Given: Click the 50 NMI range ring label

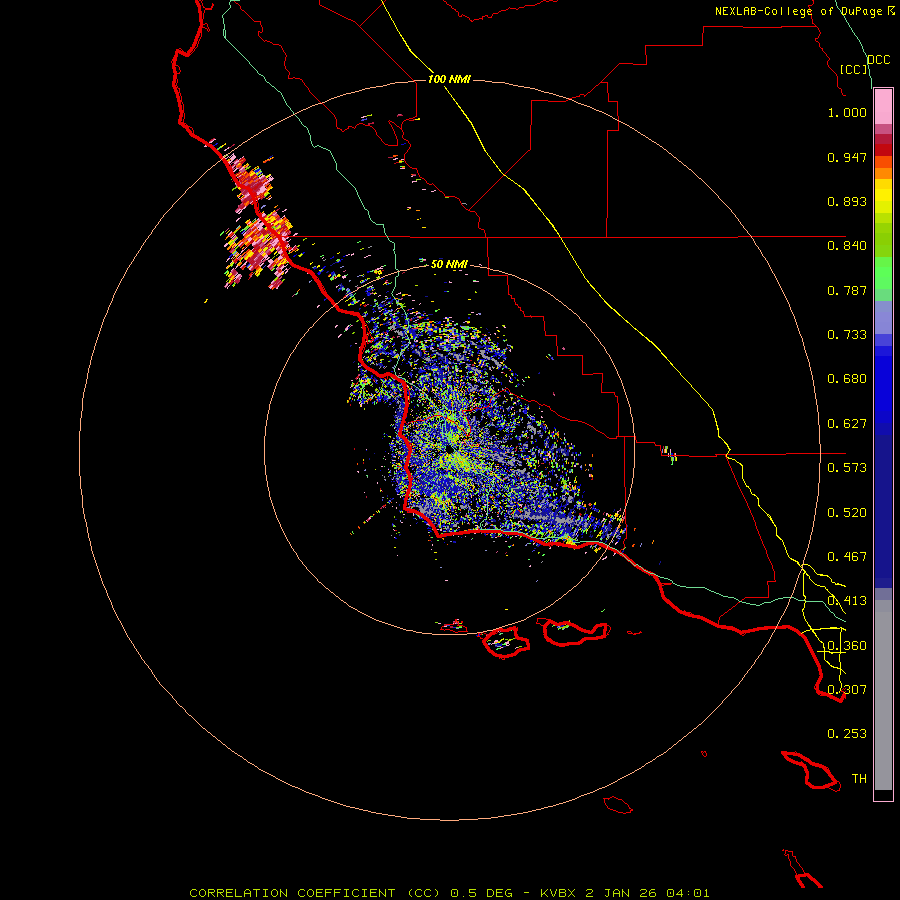Looking at the screenshot, I should [x=449, y=265].
